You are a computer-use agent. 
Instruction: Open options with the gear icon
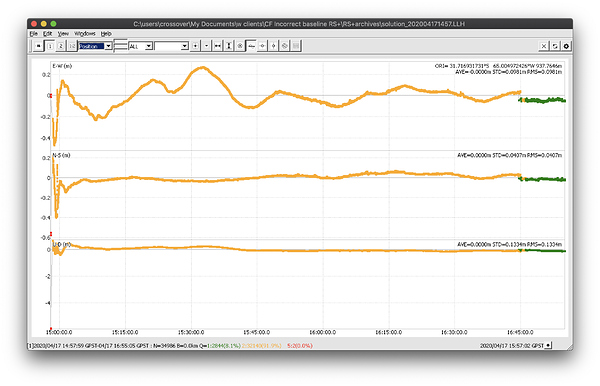pyautogui.click(x=566, y=46)
